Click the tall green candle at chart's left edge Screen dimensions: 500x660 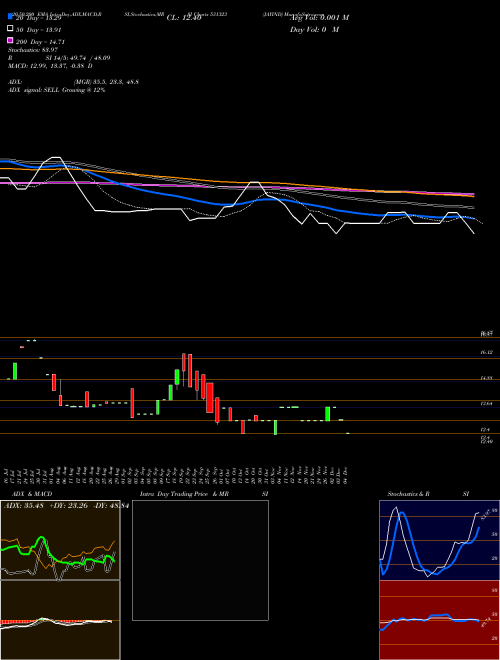coord(15,371)
